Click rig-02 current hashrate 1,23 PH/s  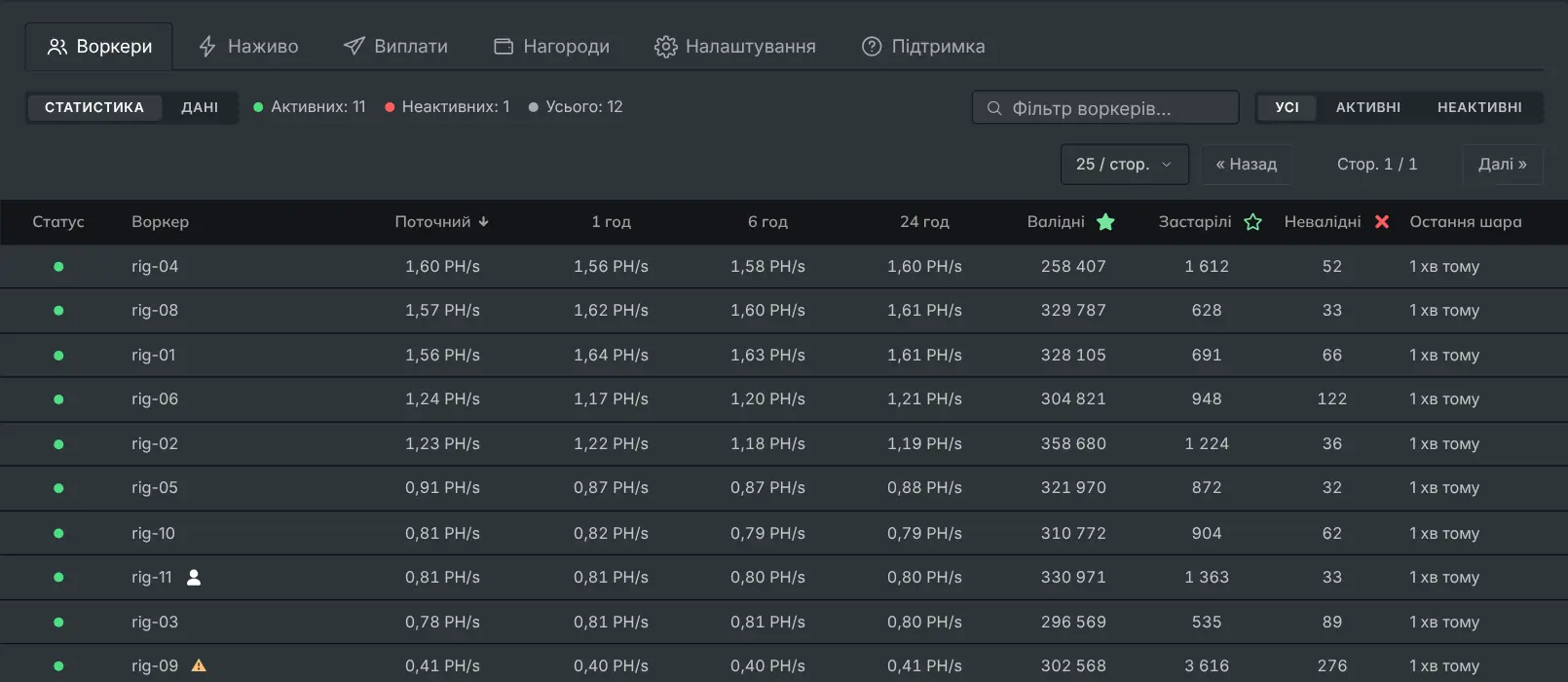click(x=442, y=444)
